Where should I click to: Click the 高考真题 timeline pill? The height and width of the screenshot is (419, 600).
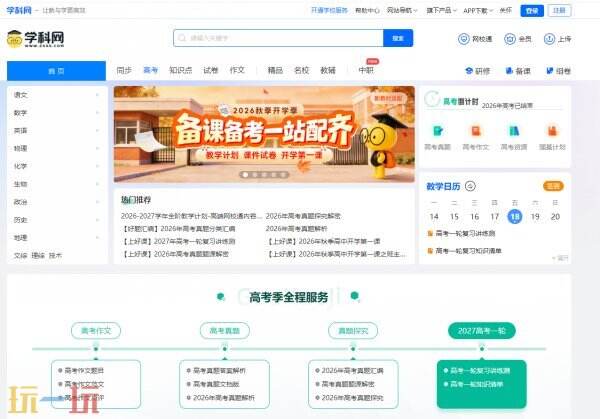click(x=225, y=331)
